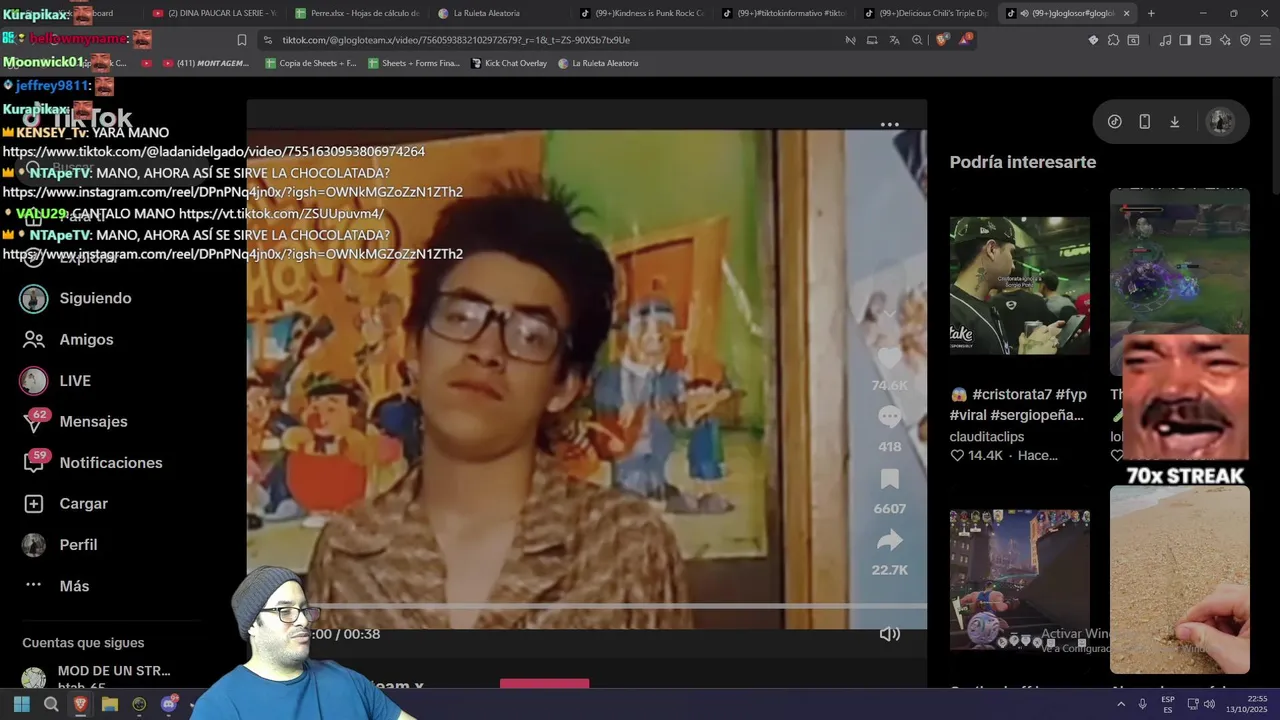Open the Brave VPN shield icon
This screenshot has width=1280, height=720.
click(x=1245, y=40)
